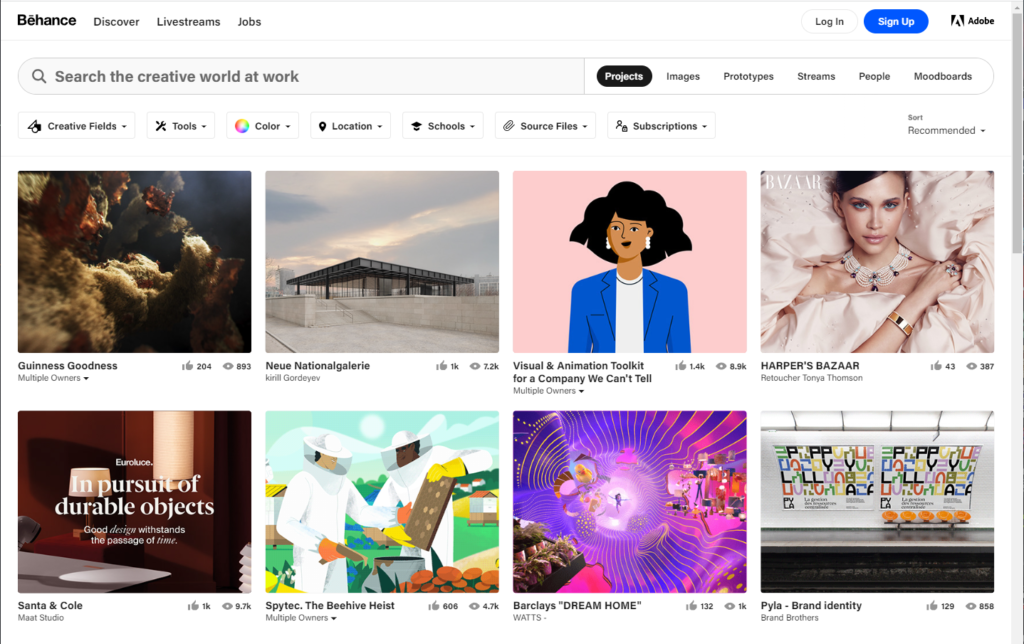Click the Log In button
Screen dimensions: 1024x644
tap(829, 22)
